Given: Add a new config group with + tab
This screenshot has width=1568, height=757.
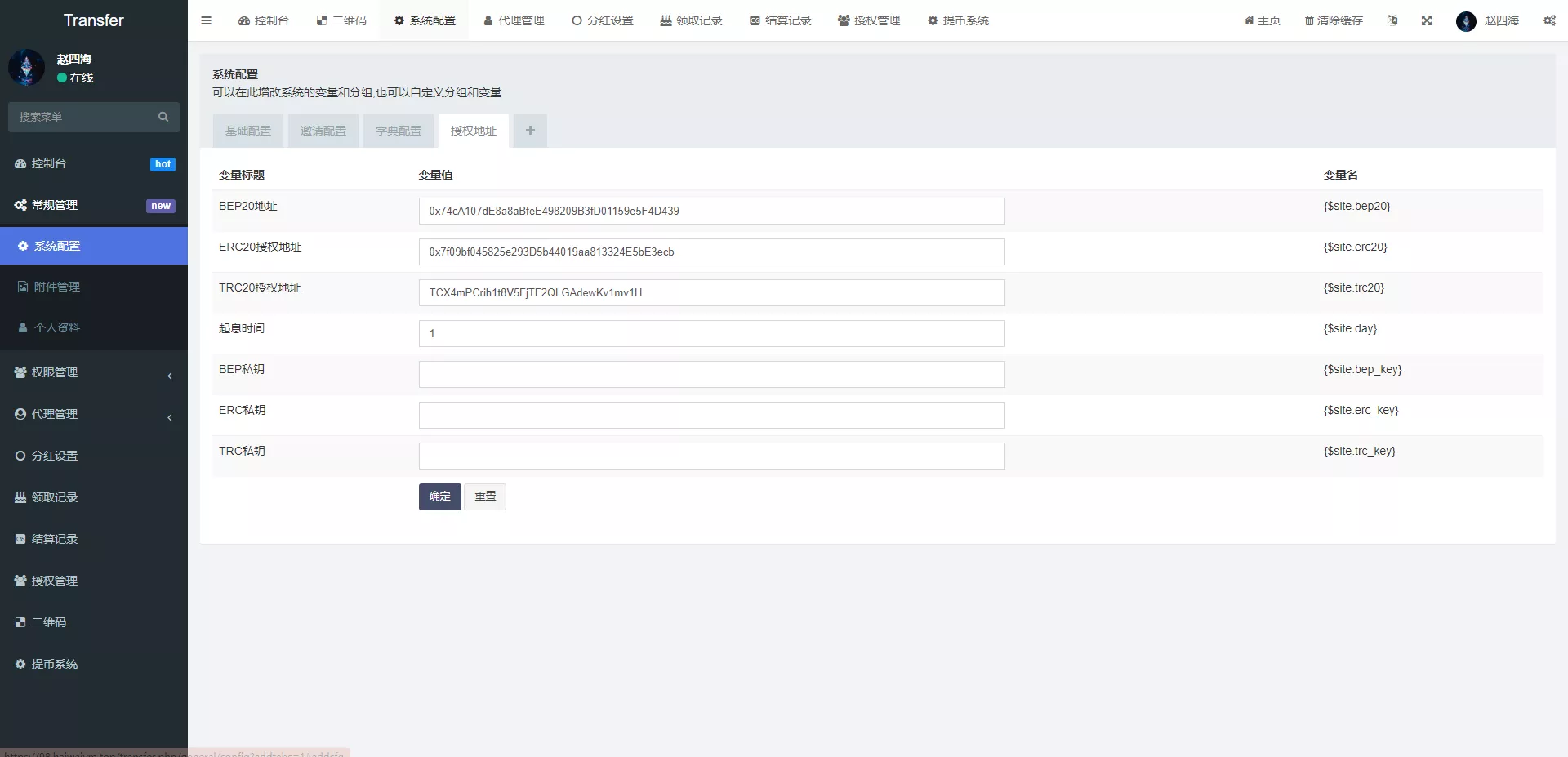Looking at the screenshot, I should click(529, 131).
